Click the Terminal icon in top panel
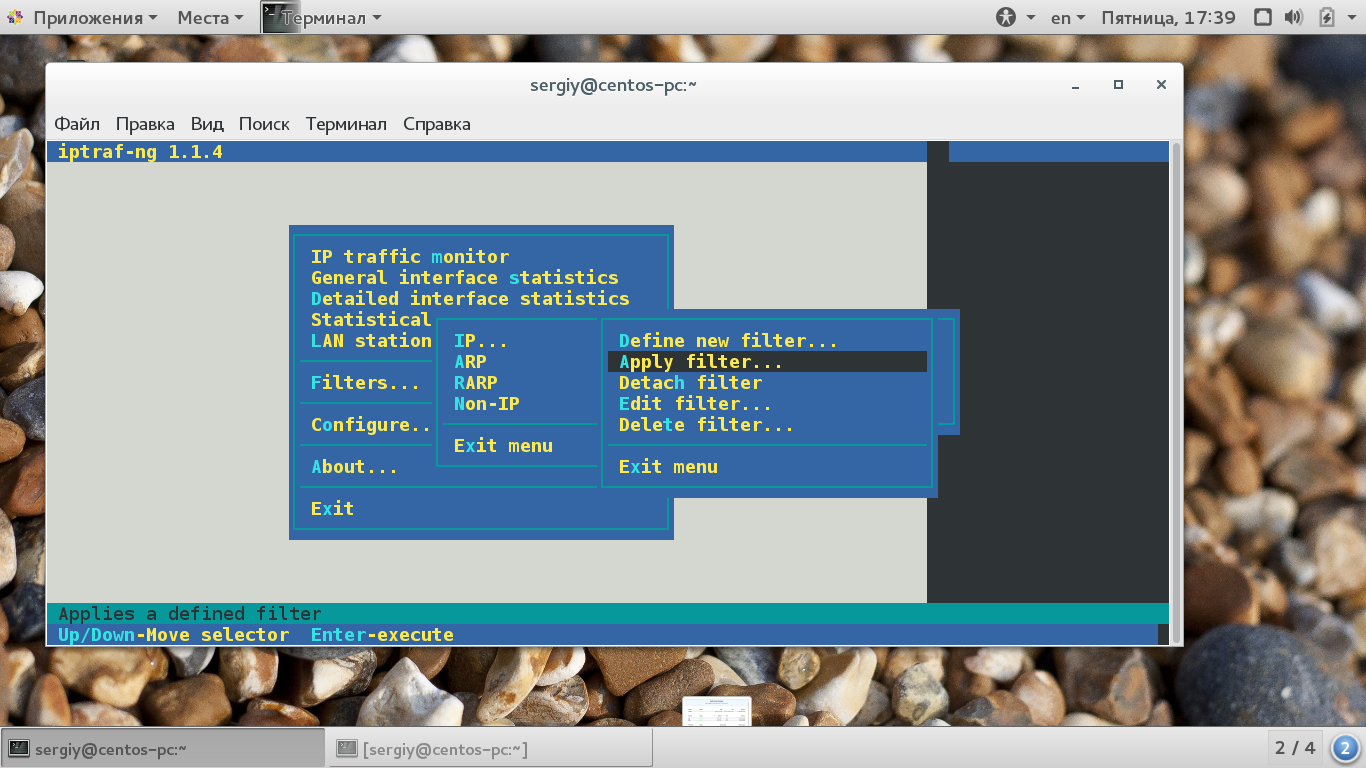Screen dimensions: 1366x768 click(280, 17)
